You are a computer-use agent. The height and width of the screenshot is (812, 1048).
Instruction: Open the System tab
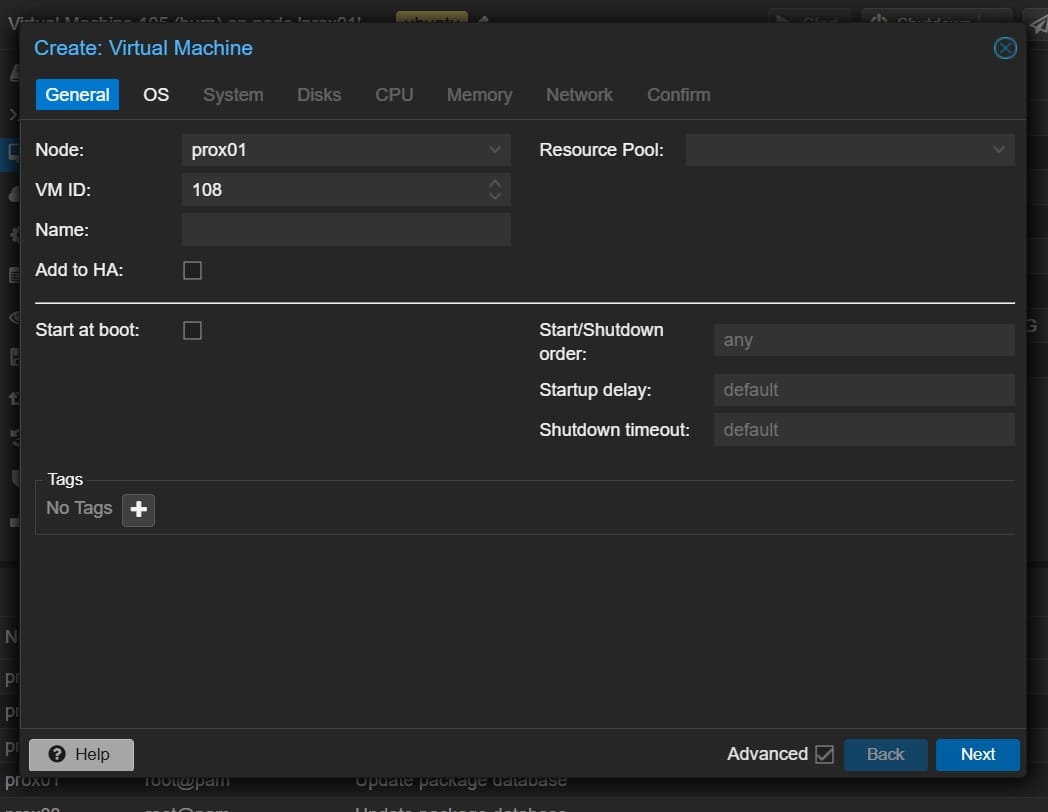[232, 94]
